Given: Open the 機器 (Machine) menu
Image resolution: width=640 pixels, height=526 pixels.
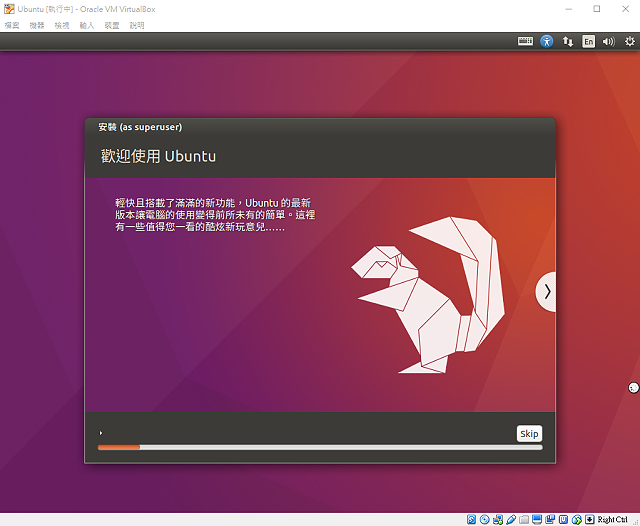Looking at the screenshot, I should point(37,26).
